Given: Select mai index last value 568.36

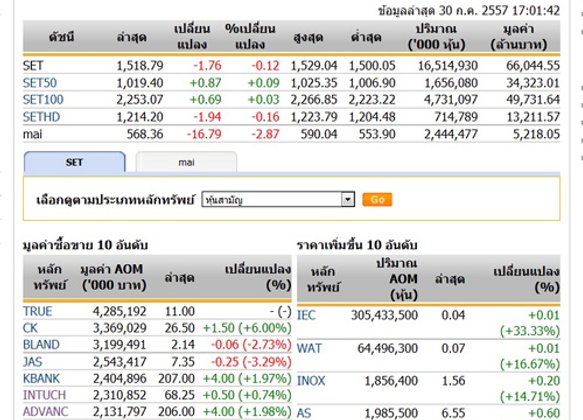Looking at the screenshot, I should 145,134.
